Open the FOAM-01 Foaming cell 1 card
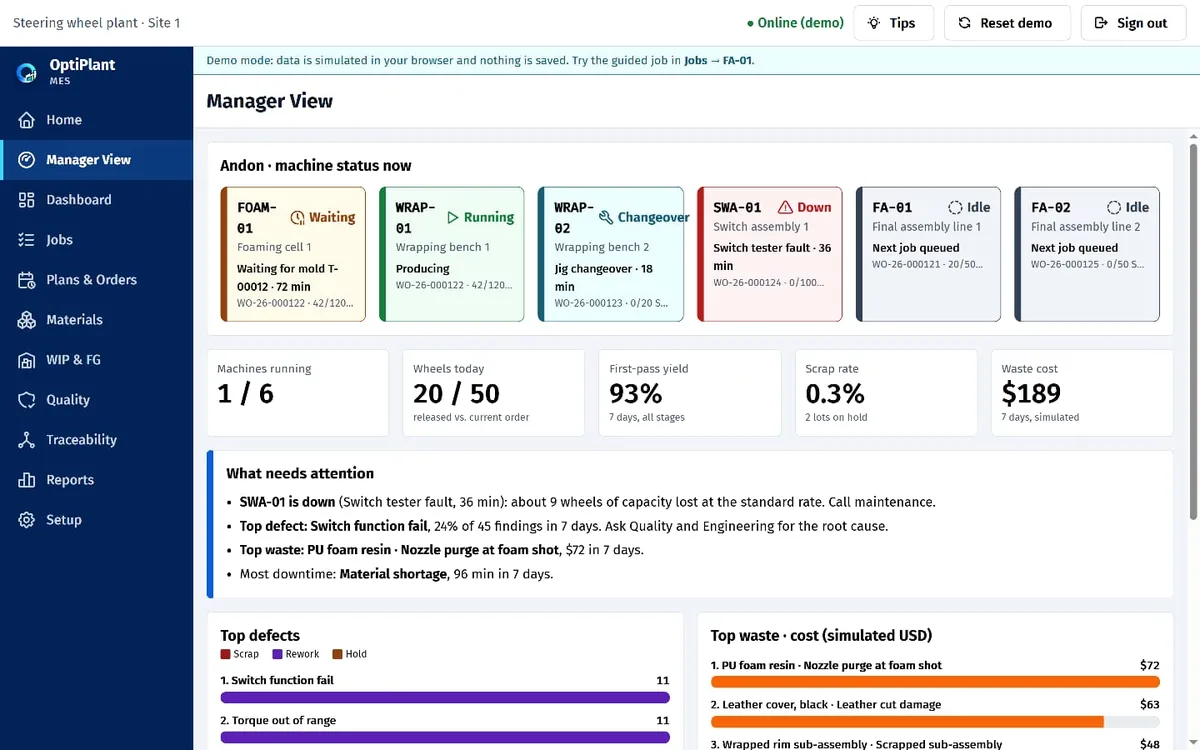Viewport: 1200px width, 750px height. pos(293,254)
